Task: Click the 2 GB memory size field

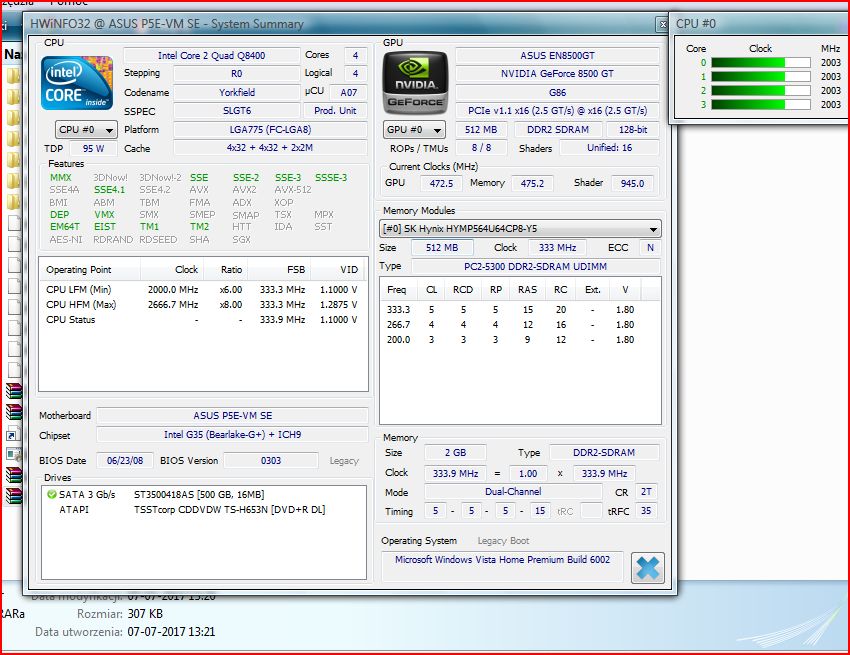Action: 455,453
